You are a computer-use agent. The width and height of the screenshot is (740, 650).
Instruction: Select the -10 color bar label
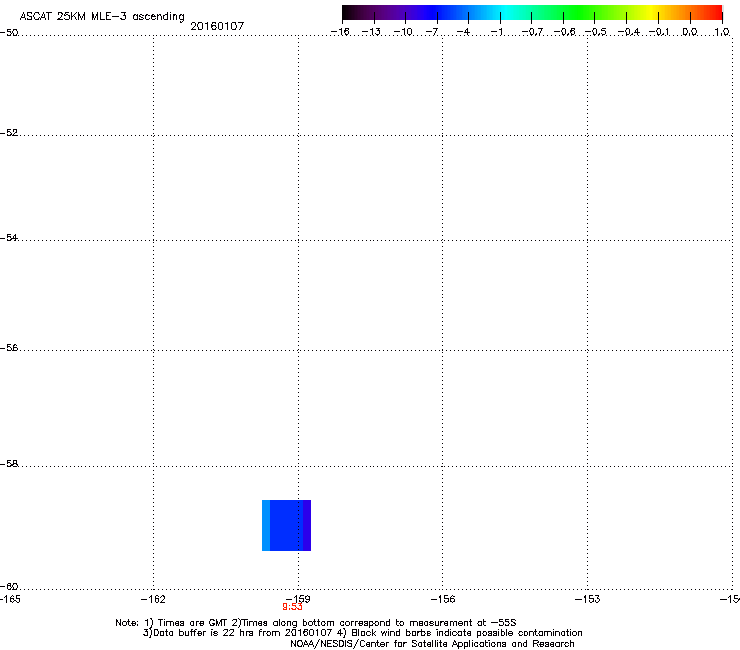coord(403,32)
